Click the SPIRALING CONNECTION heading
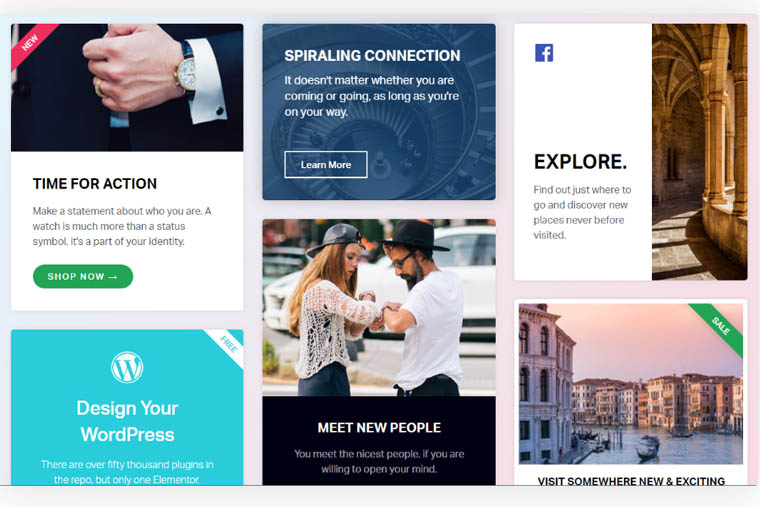The width and height of the screenshot is (760, 507). (372, 56)
